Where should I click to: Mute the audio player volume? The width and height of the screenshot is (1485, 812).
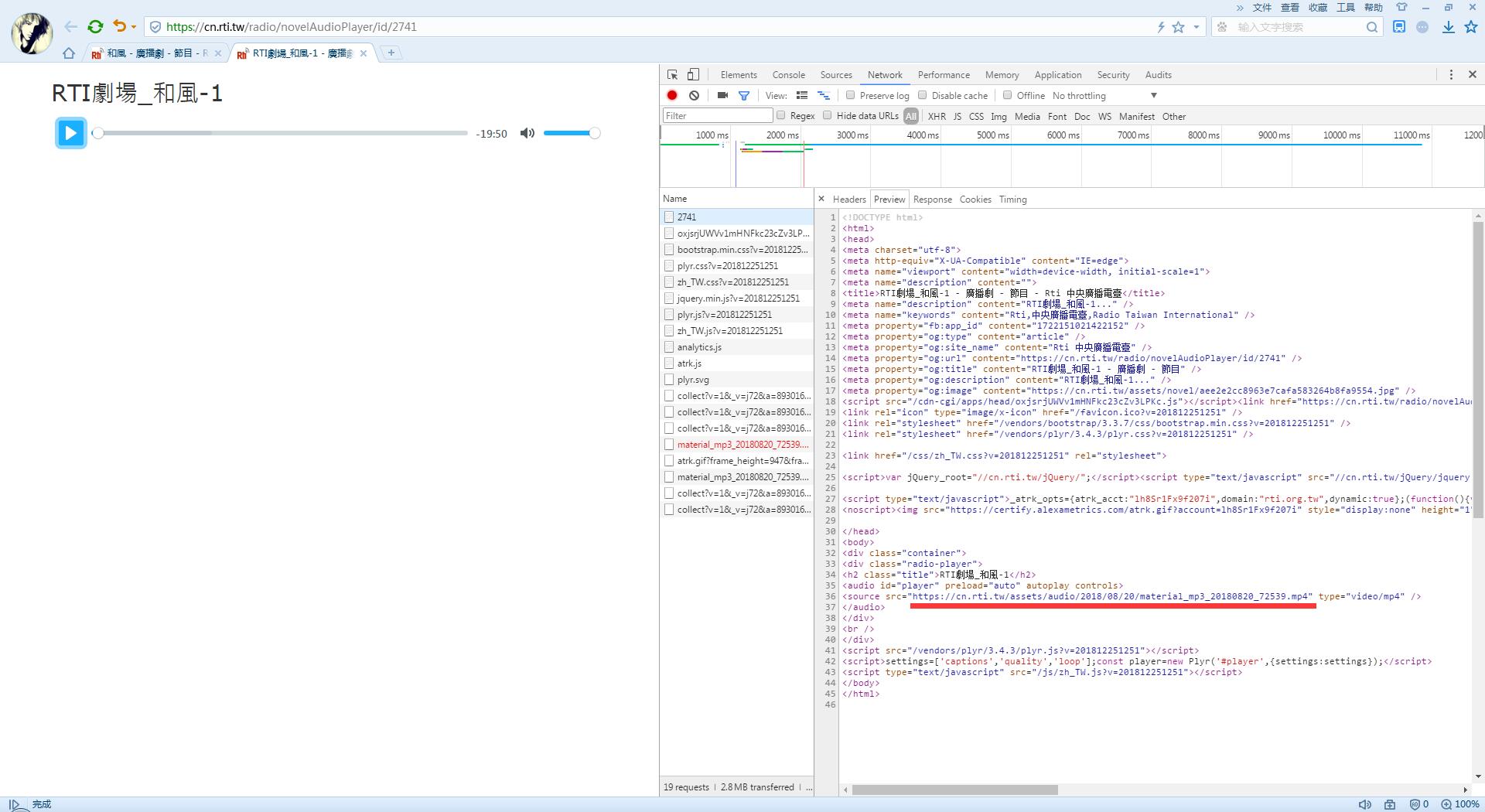(x=527, y=133)
